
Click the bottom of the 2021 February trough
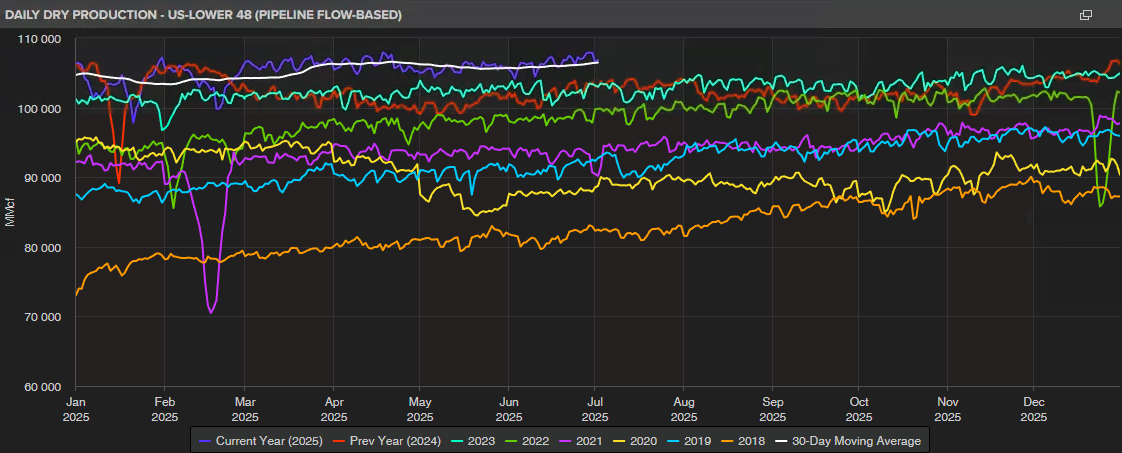pos(211,312)
